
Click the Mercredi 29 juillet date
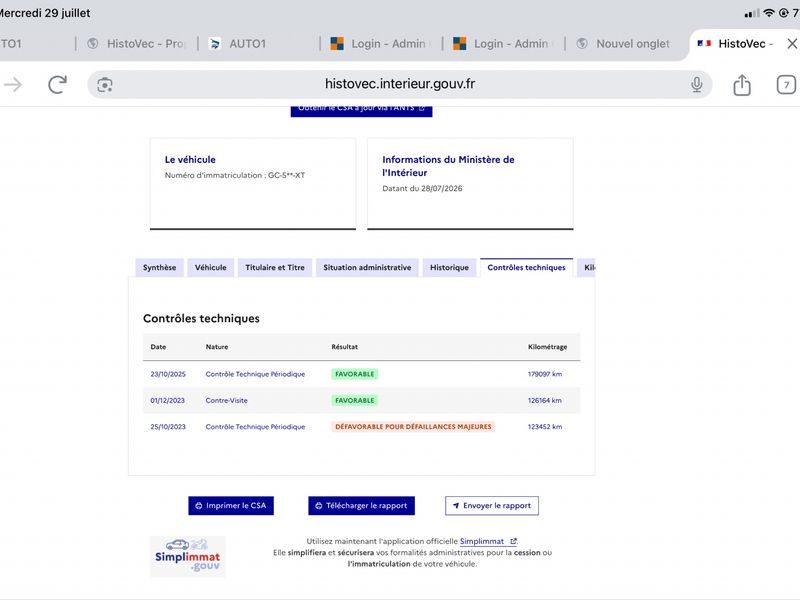click(x=45, y=13)
